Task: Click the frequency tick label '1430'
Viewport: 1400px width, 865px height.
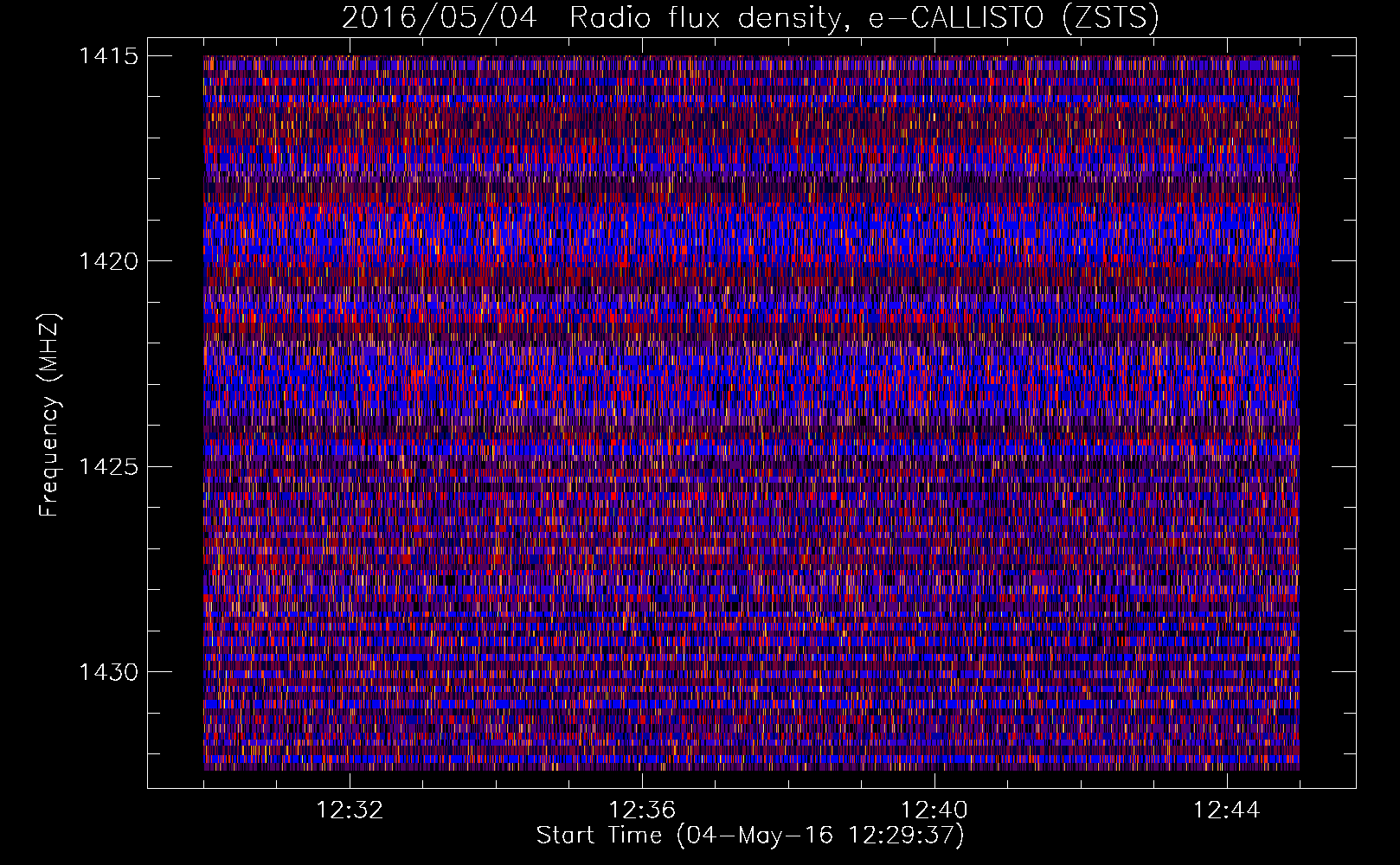Action: click(x=108, y=672)
